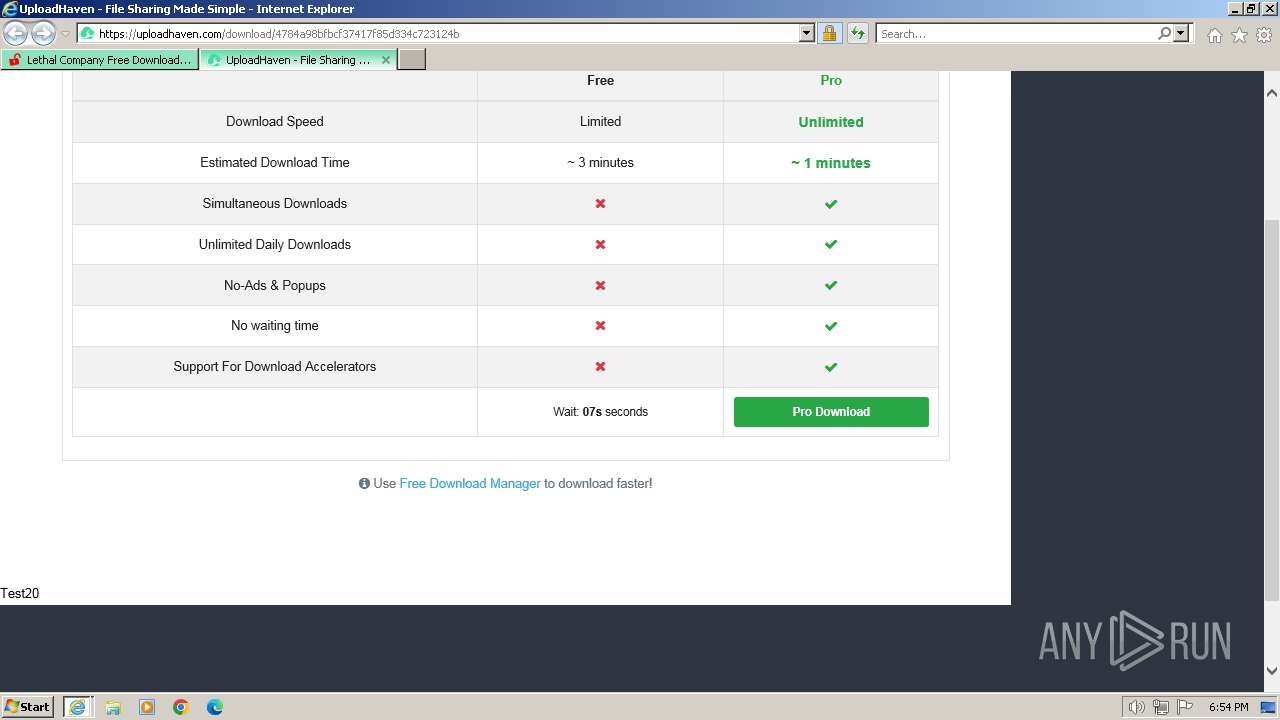Click Internet Explorer taskbar icon
1280x720 pixels.
(x=77, y=707)
